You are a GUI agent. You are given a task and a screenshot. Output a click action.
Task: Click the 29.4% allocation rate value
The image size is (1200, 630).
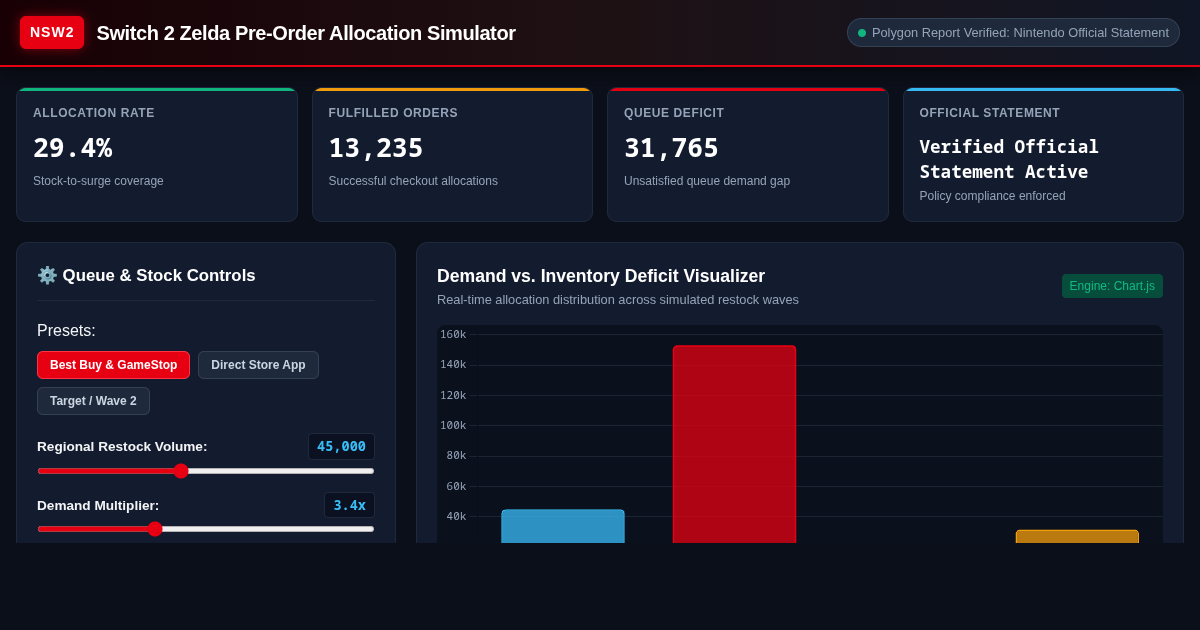(72, 148)
